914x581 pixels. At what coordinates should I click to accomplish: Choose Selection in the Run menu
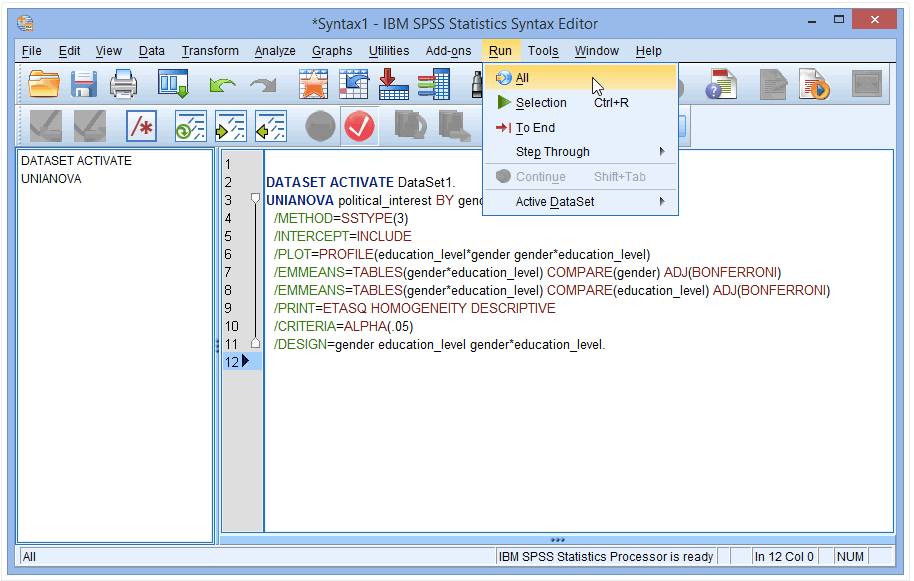coord(581,103)
